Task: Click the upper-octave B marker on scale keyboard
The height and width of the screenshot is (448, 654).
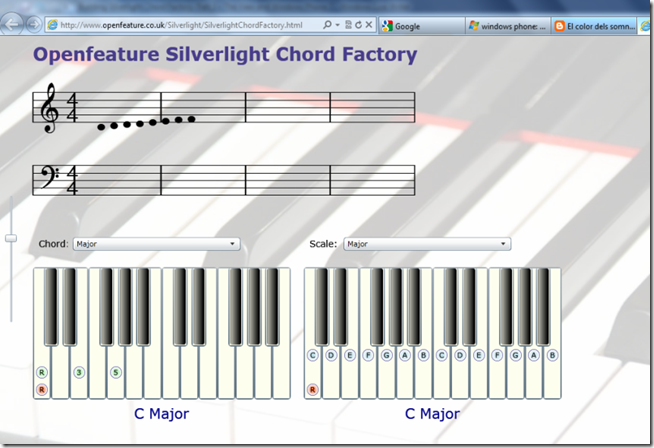Action: coord(552,355)
